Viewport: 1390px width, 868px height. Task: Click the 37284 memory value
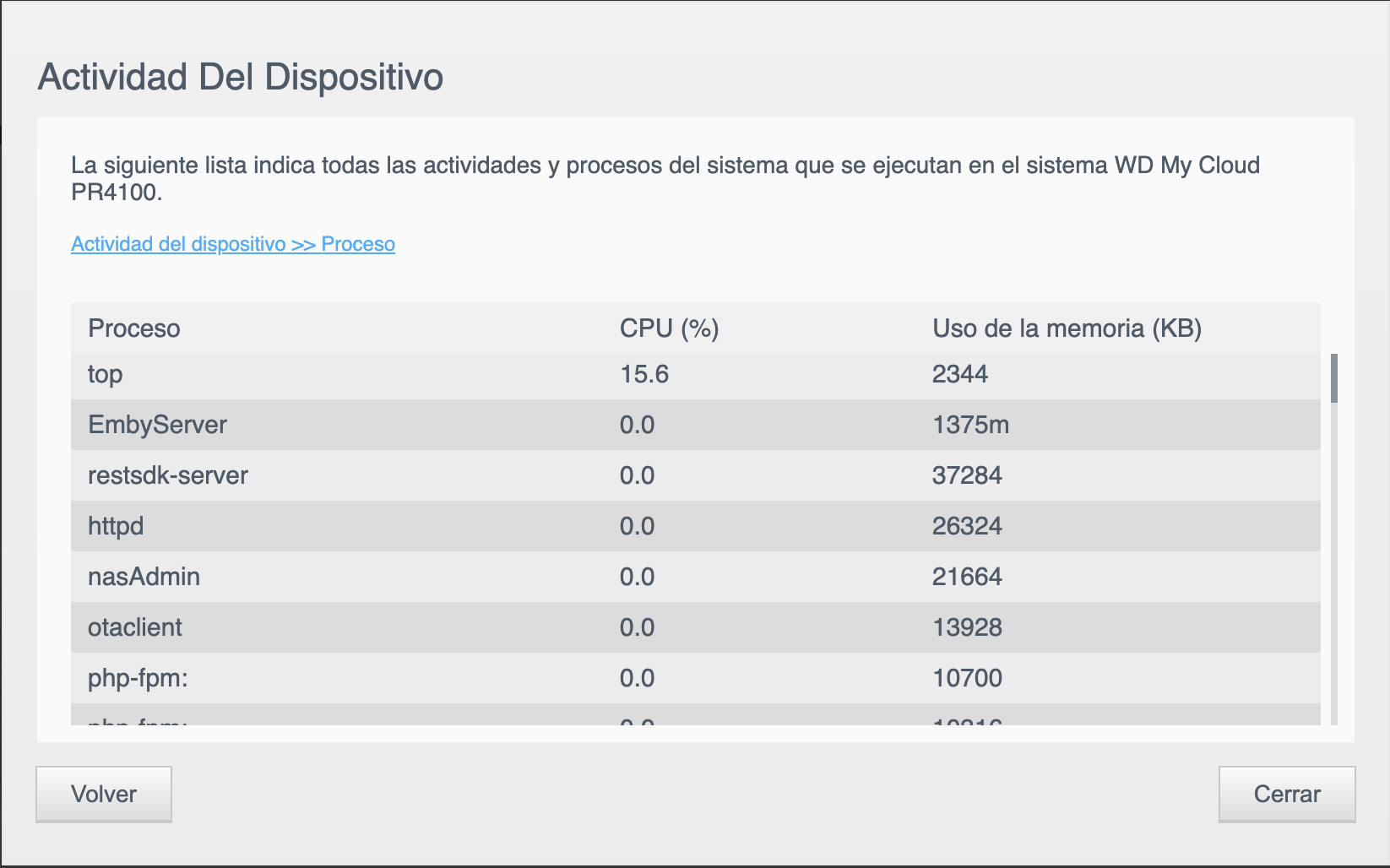coord(967,475)
